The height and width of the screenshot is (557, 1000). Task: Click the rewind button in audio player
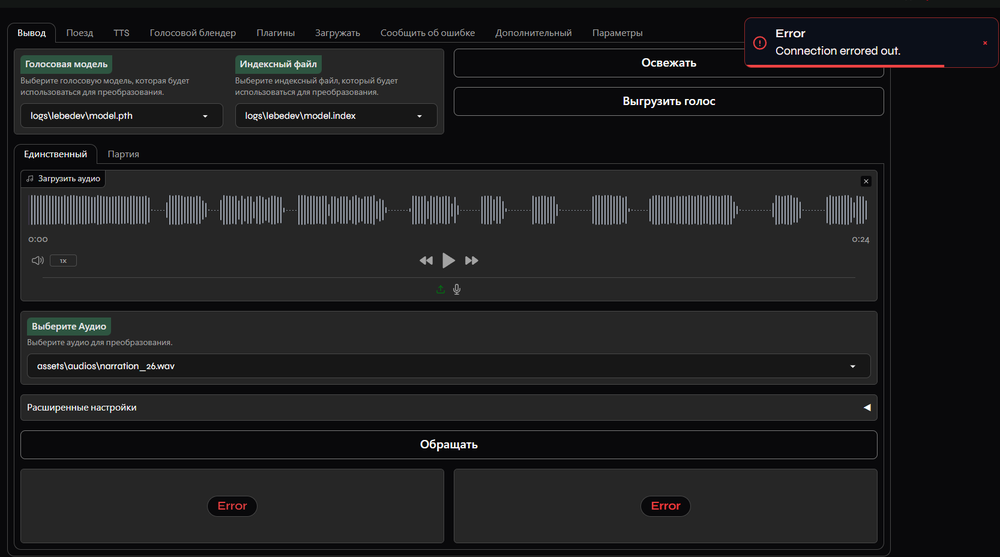coord(426,260)
